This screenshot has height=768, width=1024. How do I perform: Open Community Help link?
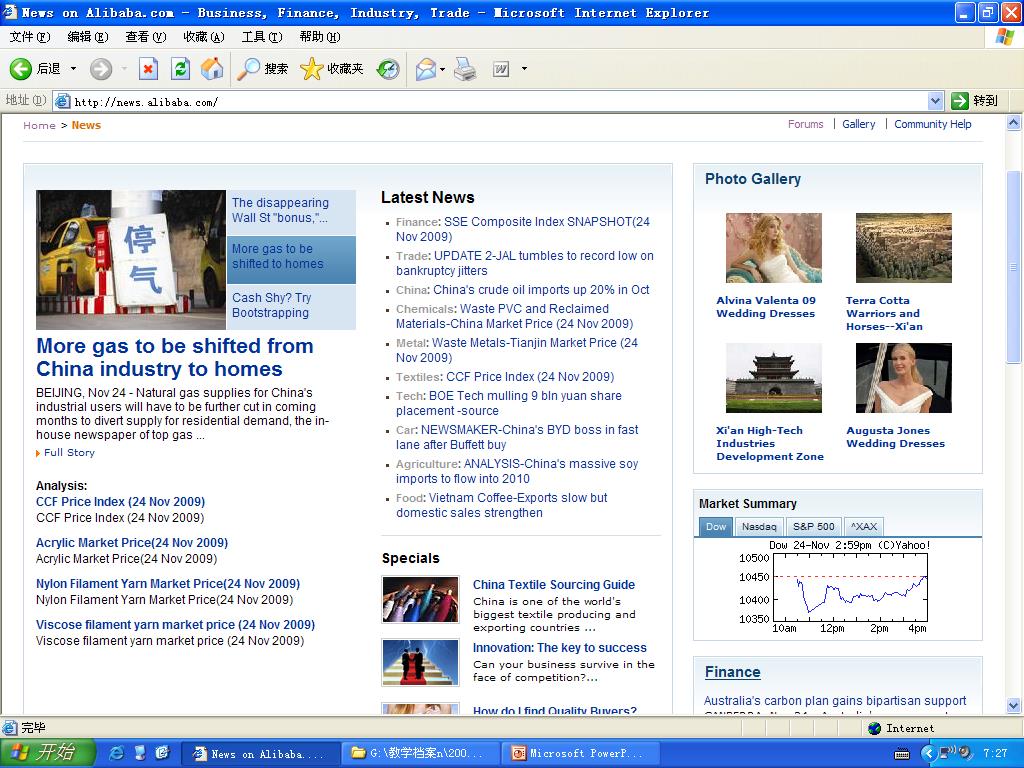point(933,124)
